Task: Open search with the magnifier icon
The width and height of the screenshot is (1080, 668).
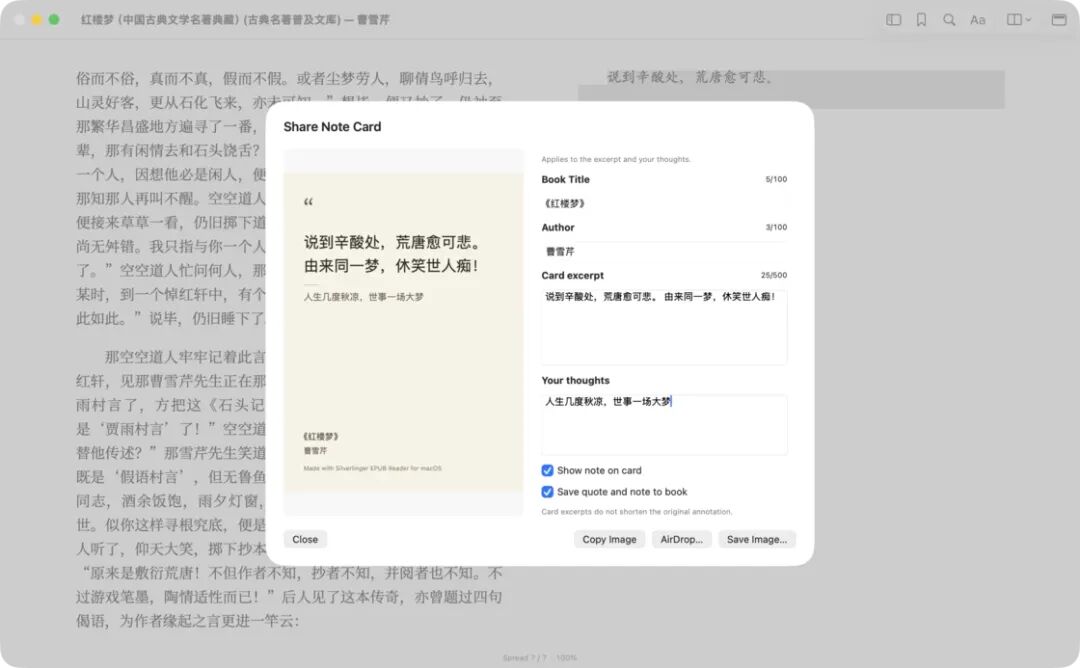Action: pos(949,20)
